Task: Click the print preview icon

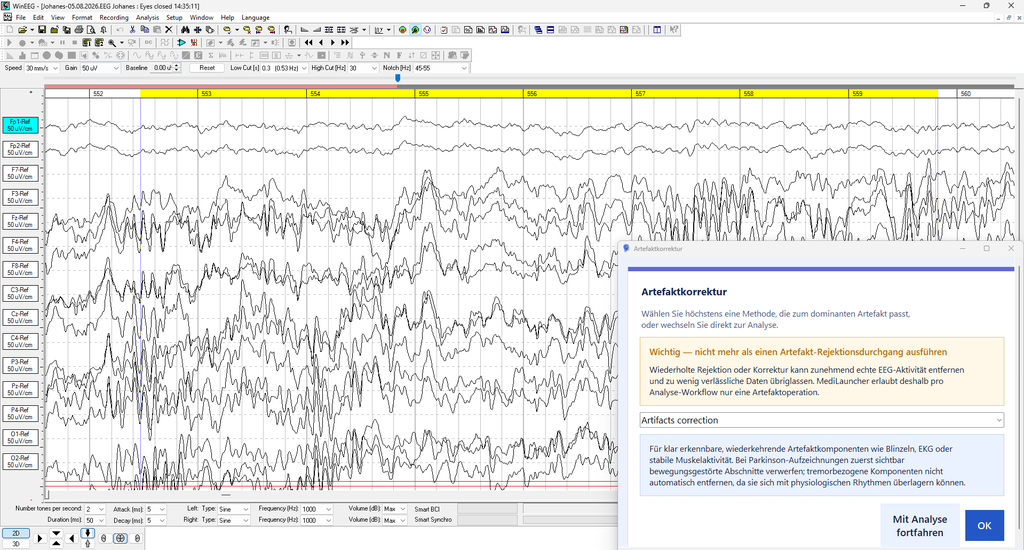Action: point(91,29)
